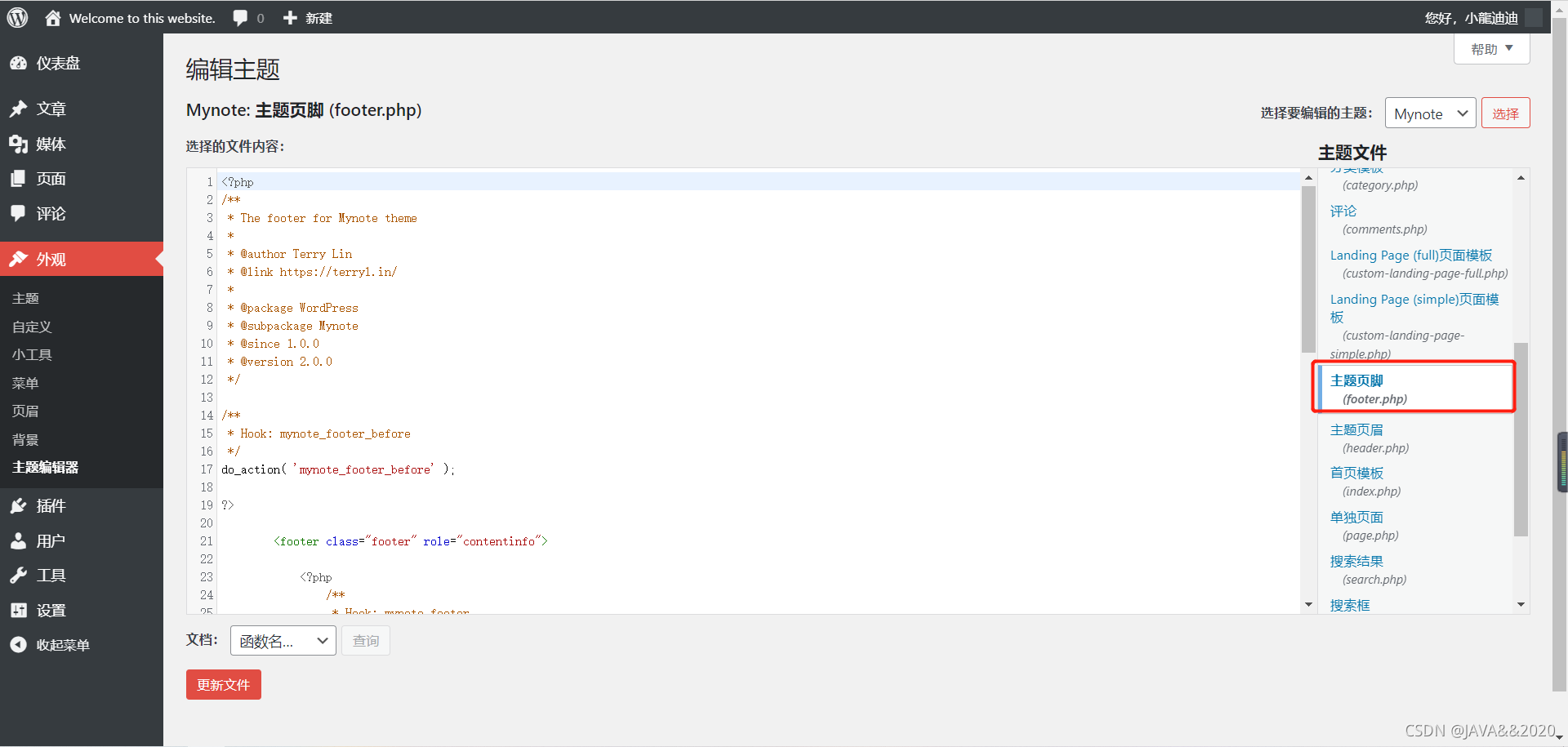Open the Mynote theme dropdown
The image size is (1568, 747).
coord(1431,113)
